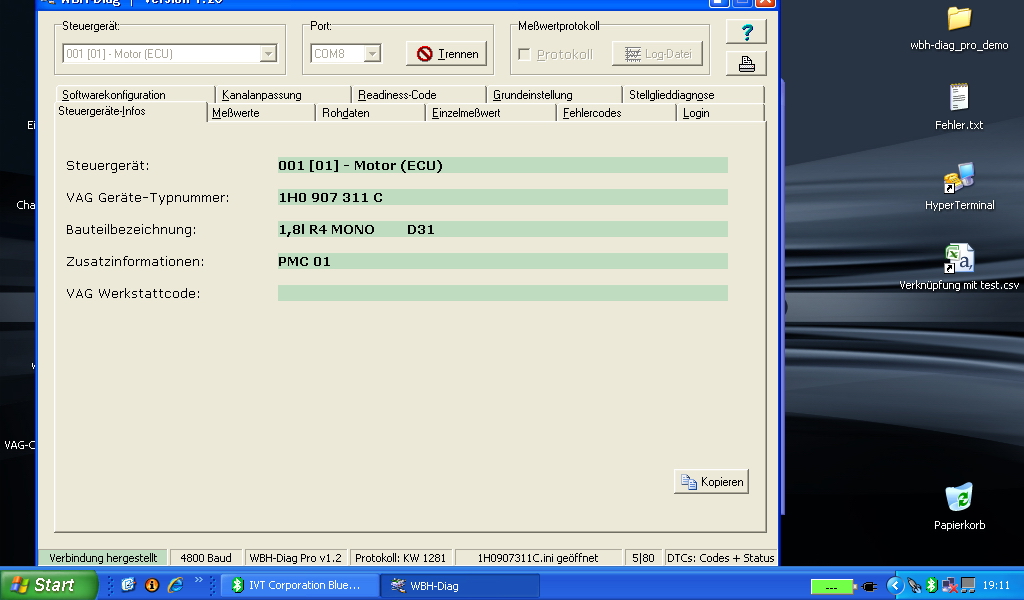The width and height of the screenshot is (1024, 600).
Task: Click '1H0907311C.ini geöffnet' status entry
Action: coord(537,558)
